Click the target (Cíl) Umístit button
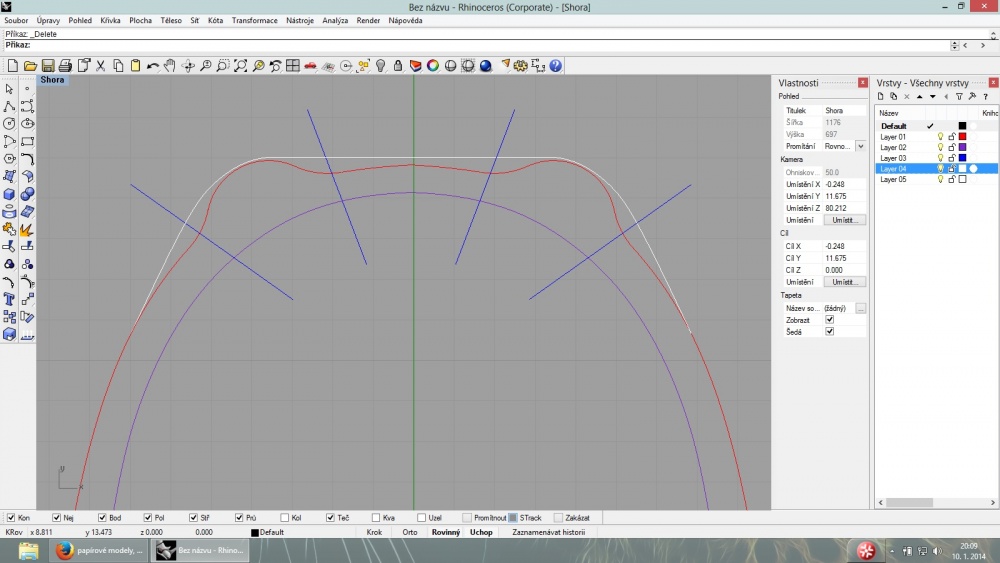Screen dimensions: 1000x563 click(x=844, y=282)
